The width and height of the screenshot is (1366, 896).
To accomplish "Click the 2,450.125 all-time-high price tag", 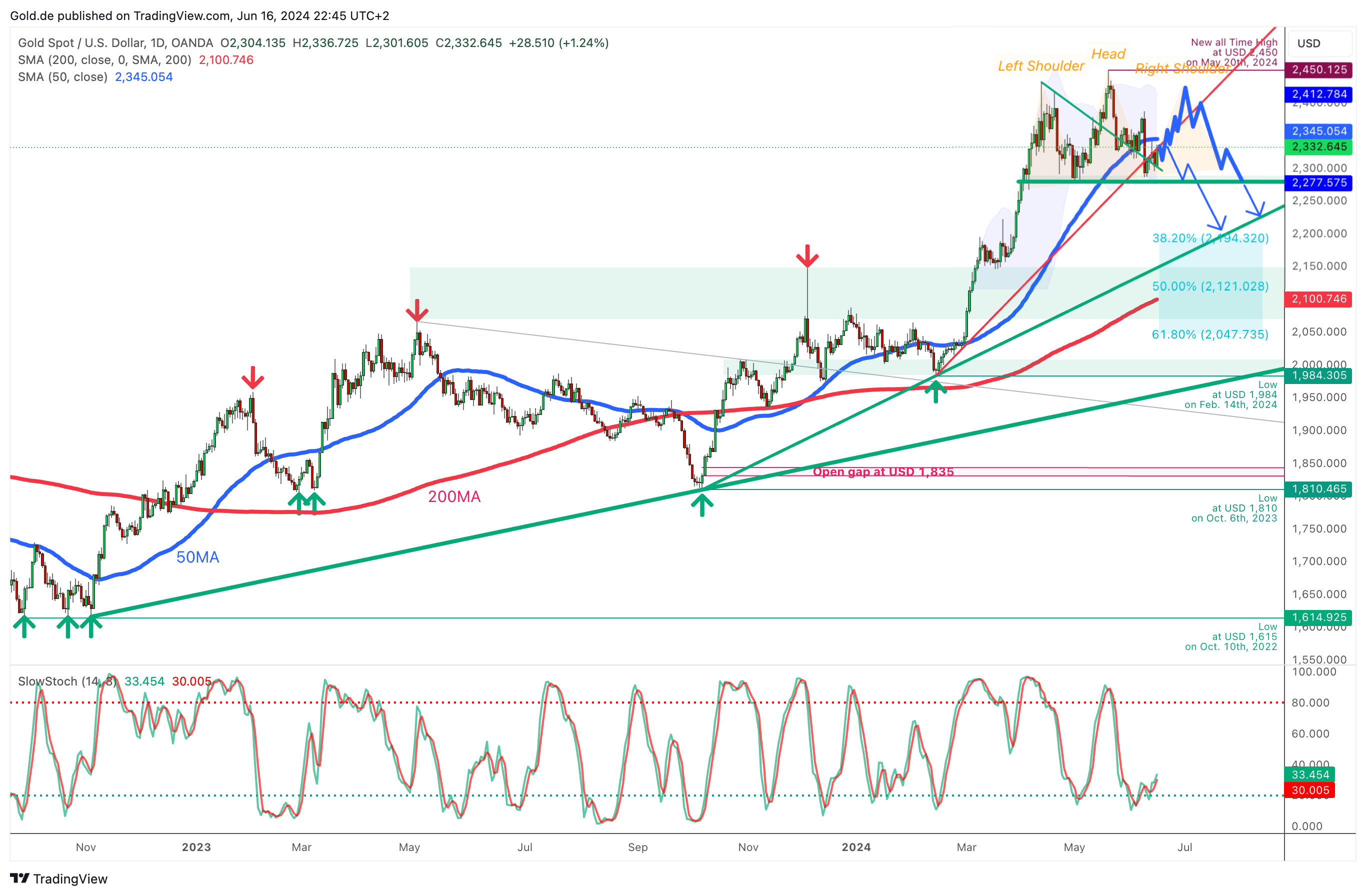I will [x=1318, y=70].
